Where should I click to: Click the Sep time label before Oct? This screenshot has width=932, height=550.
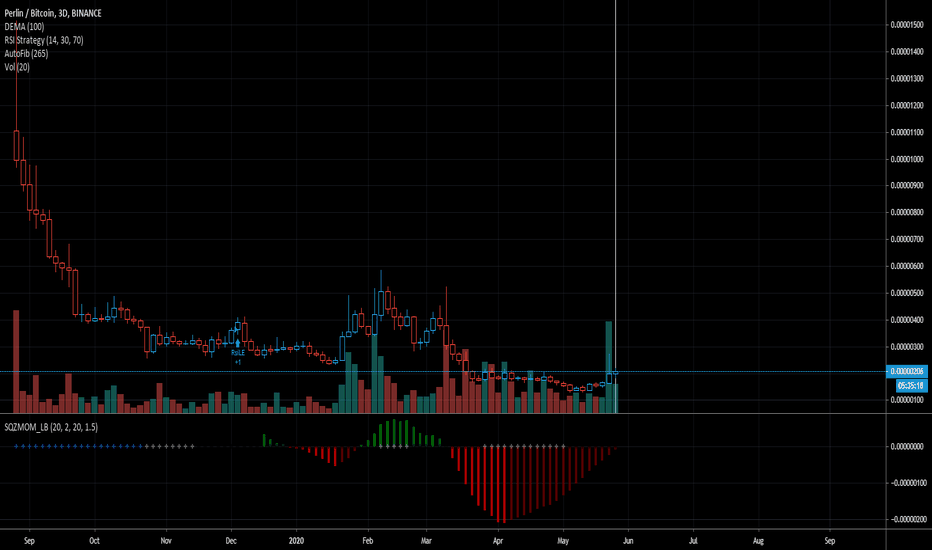tap(29, 540)
